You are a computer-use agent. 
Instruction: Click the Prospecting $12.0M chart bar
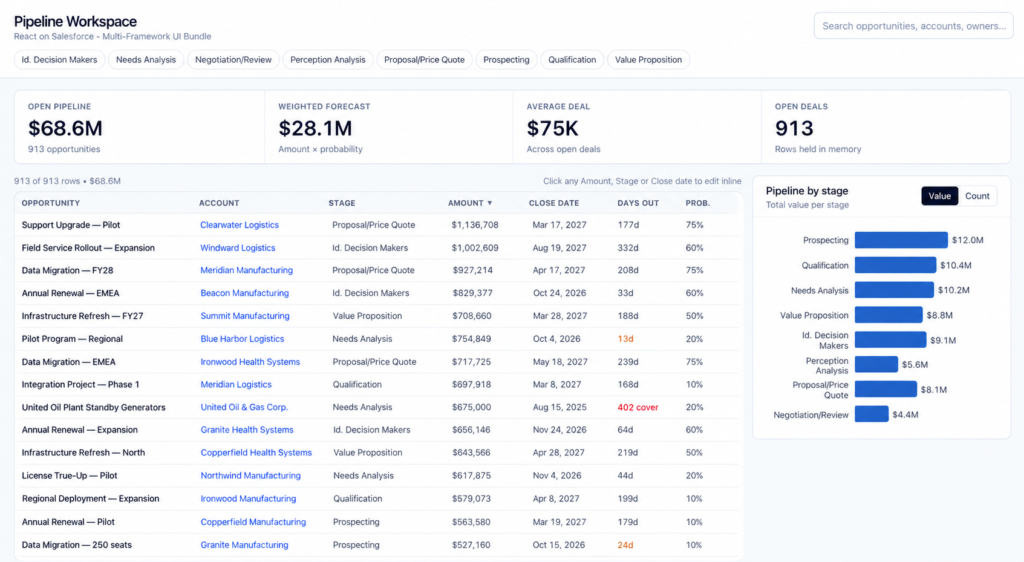901,240
